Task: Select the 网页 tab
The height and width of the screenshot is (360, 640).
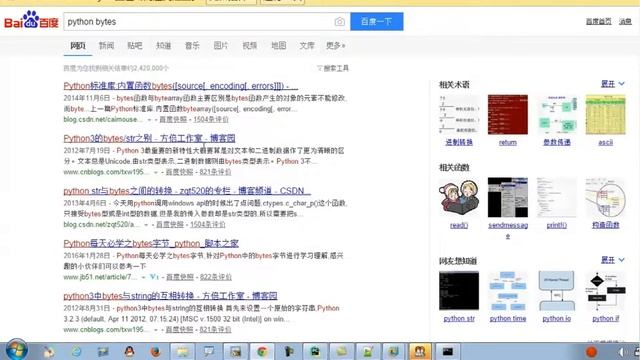Action: 78,46
